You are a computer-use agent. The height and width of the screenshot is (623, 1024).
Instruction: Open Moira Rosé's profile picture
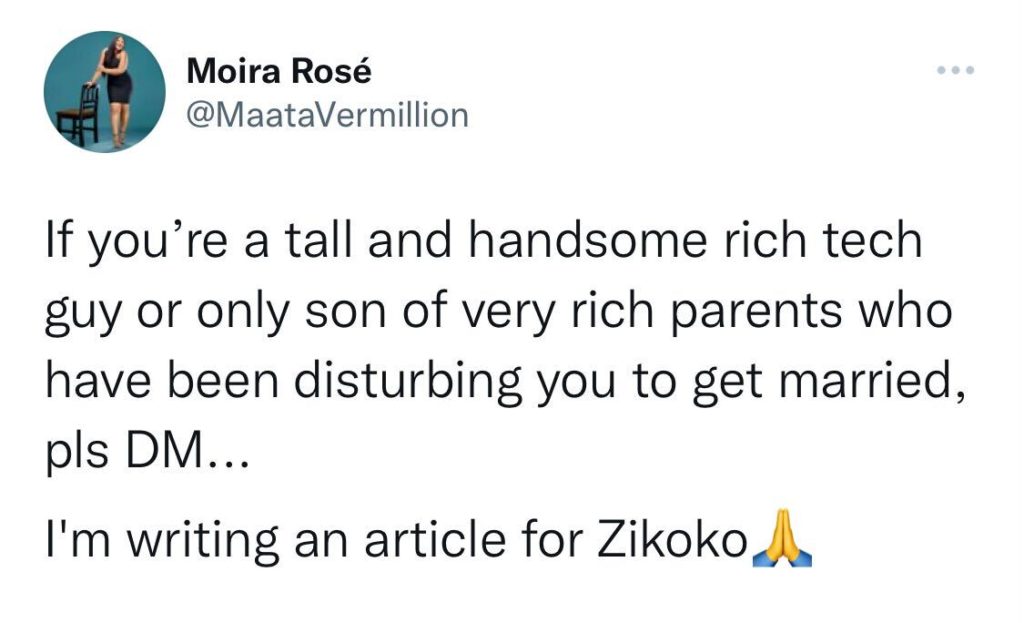pos(104,92)
